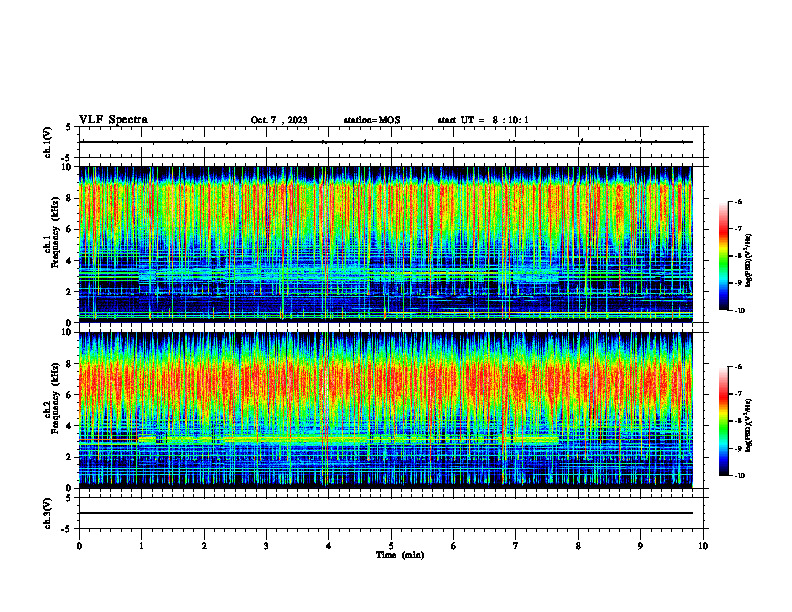792x612 pixels.
Task: Click the "ch.1(V)" axis label
Action: (47, 142)
